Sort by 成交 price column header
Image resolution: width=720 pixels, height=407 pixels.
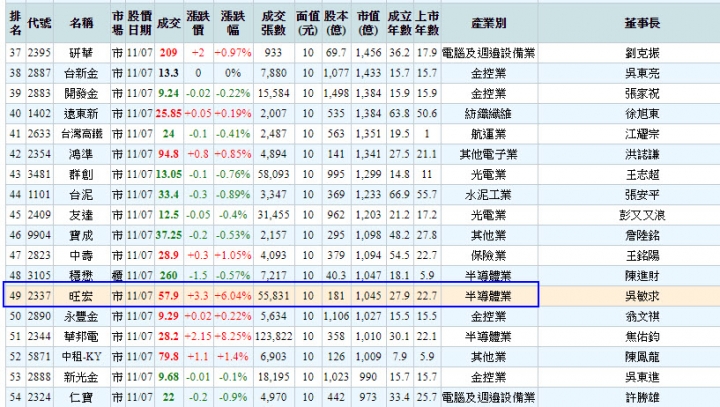click(169, 23)
